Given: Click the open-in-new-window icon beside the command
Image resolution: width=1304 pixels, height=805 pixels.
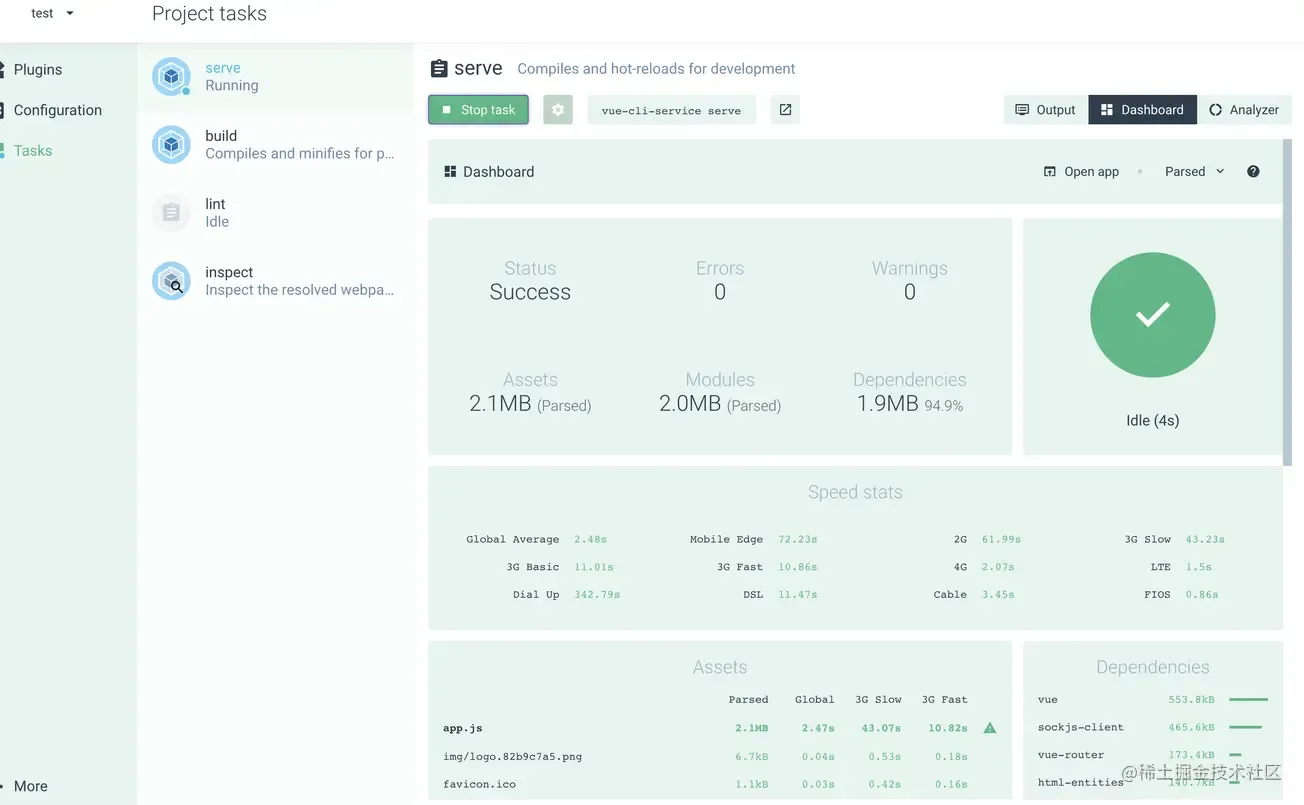Looking at the screenshot, I should coord(785,110).
